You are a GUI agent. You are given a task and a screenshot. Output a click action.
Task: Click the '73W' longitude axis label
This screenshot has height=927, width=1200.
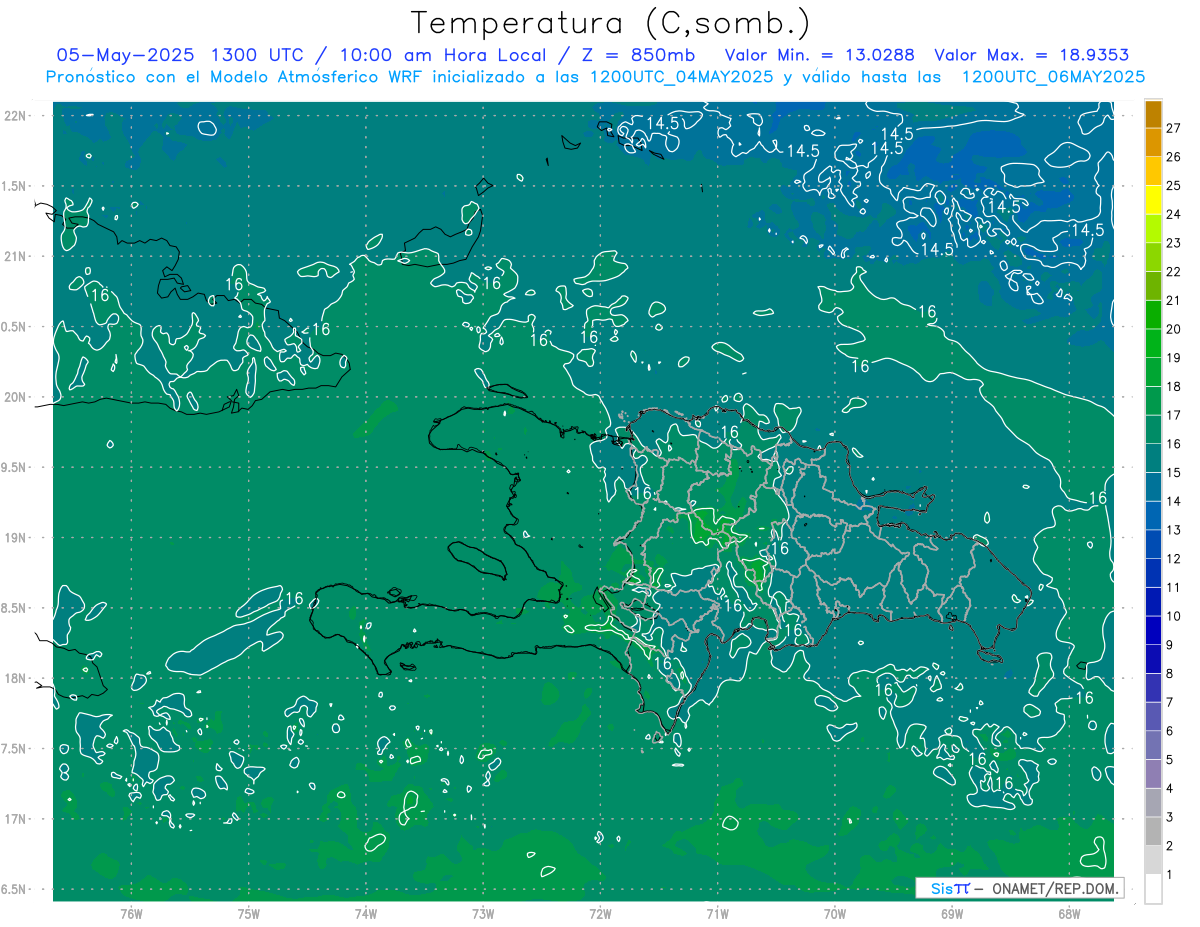(x=483, y=914)
